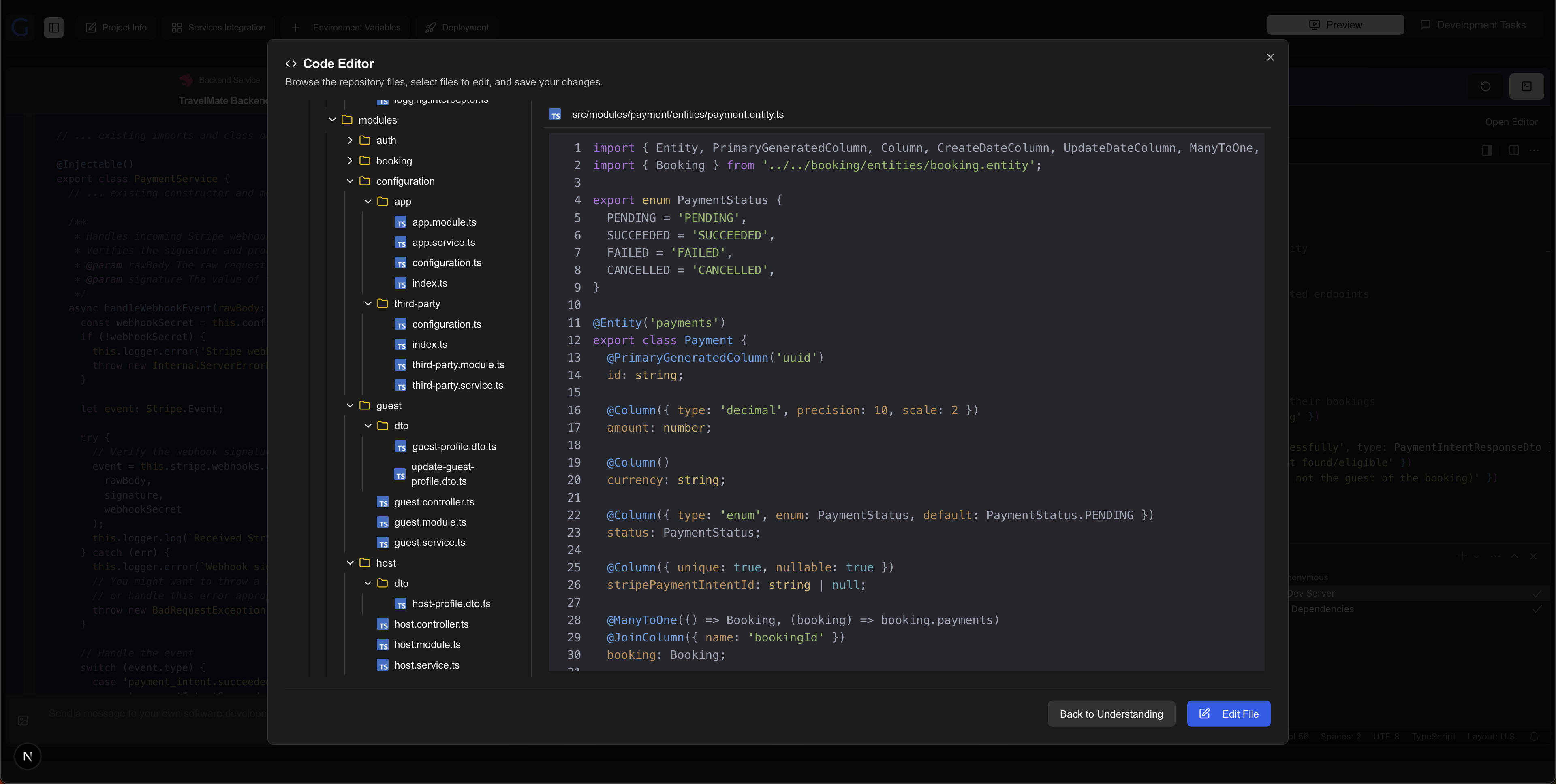The image size is (1556, 784).
Task: Open host.service.ts file
Action: [x=426, y=665]
